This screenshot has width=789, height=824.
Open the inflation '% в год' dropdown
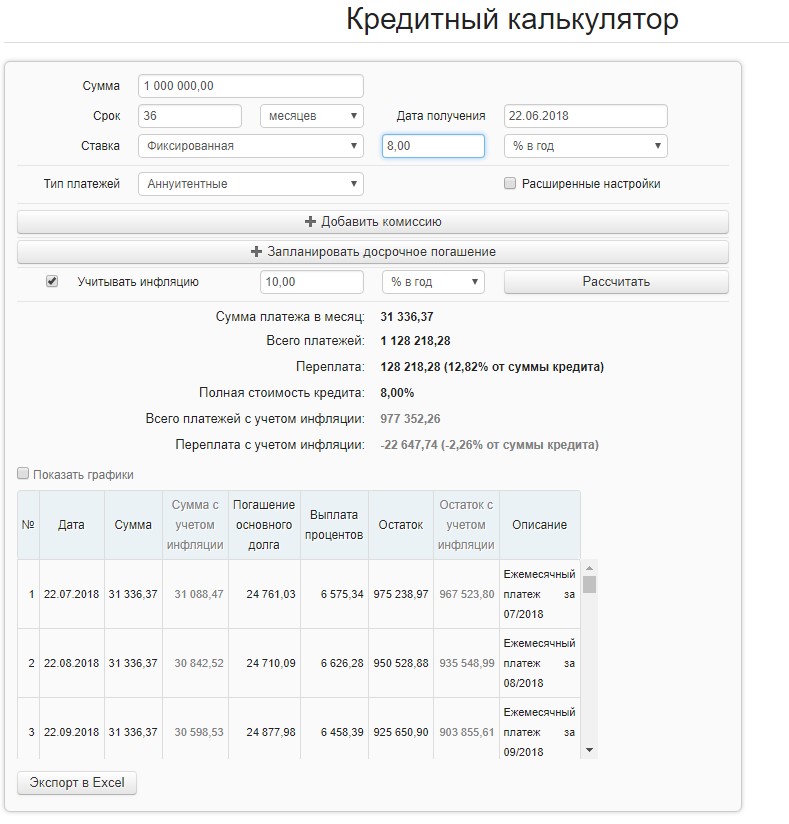(433, 282)
